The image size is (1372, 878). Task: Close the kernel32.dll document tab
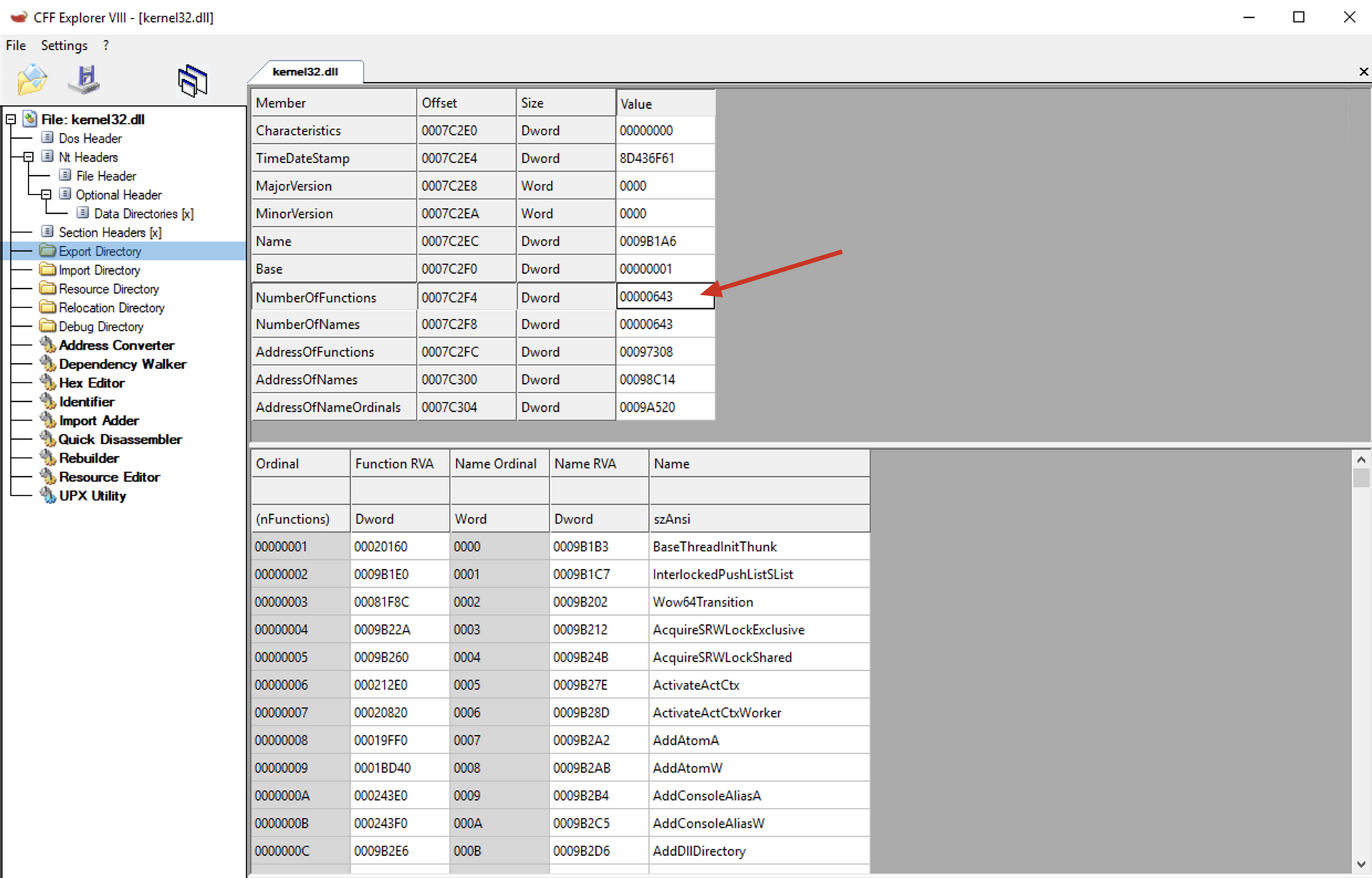(x=1363, y=71)
